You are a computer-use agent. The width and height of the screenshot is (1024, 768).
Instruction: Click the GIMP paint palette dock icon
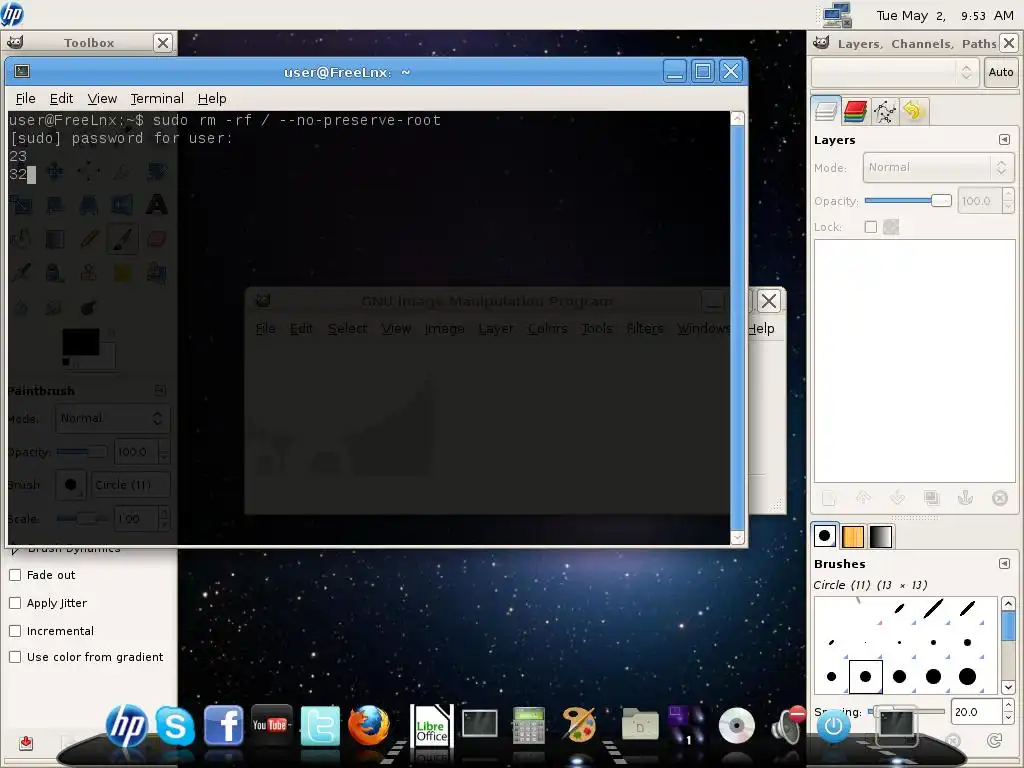pyautogui.click(x=579, y=725)
